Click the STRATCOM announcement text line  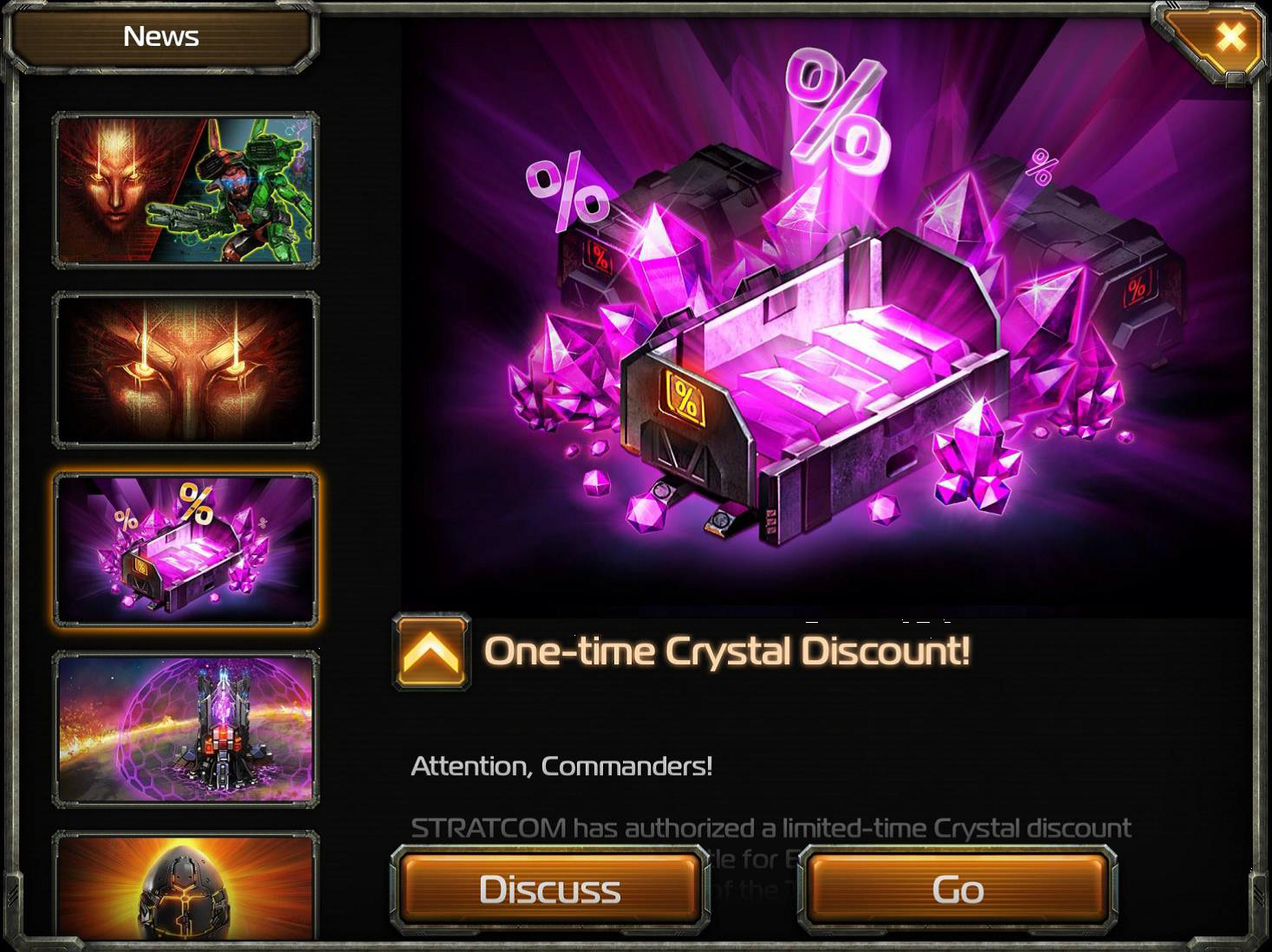[x=771, y=828]
